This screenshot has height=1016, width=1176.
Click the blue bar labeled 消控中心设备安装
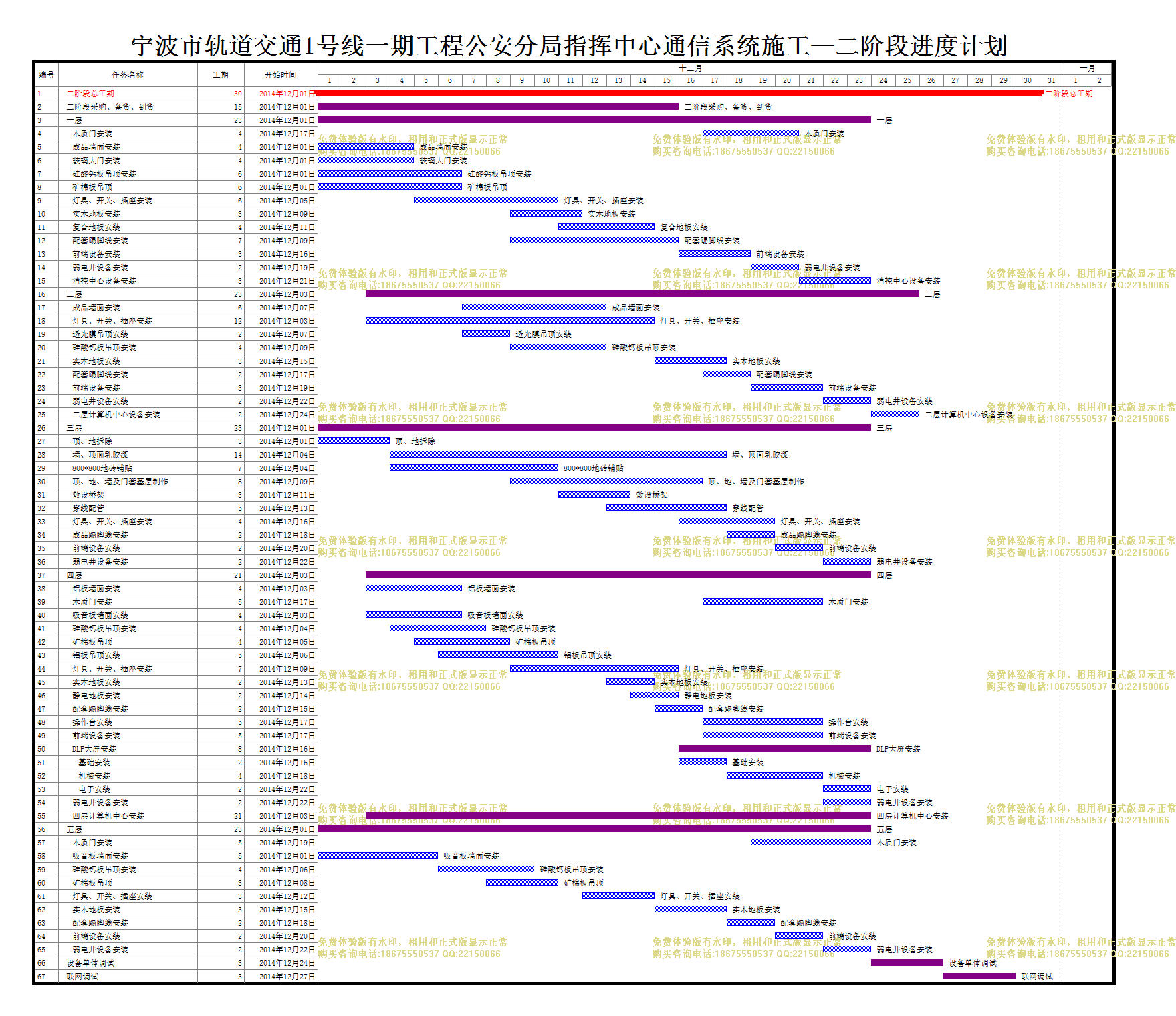click(x=835, y=280)
